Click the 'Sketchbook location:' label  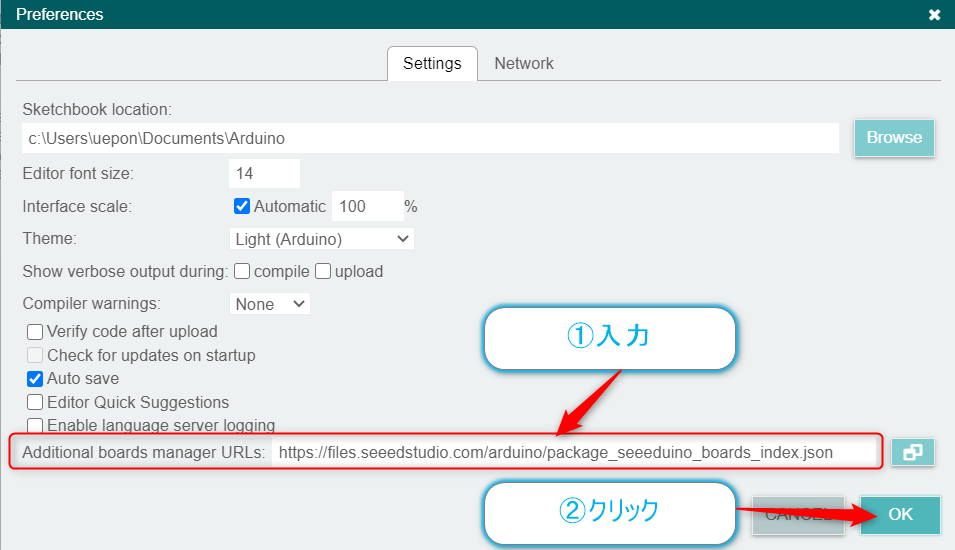pos(97,110)
